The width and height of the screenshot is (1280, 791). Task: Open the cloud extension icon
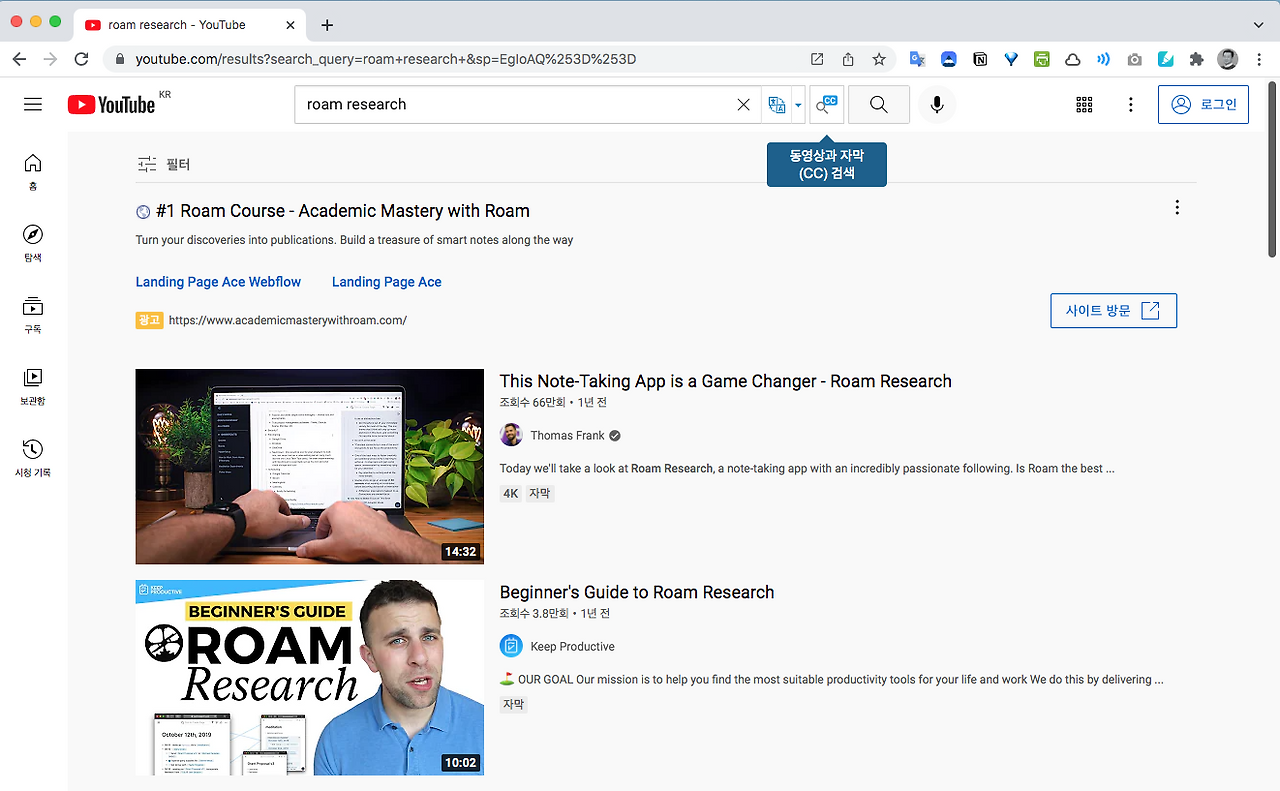(x=1073, y=59)
